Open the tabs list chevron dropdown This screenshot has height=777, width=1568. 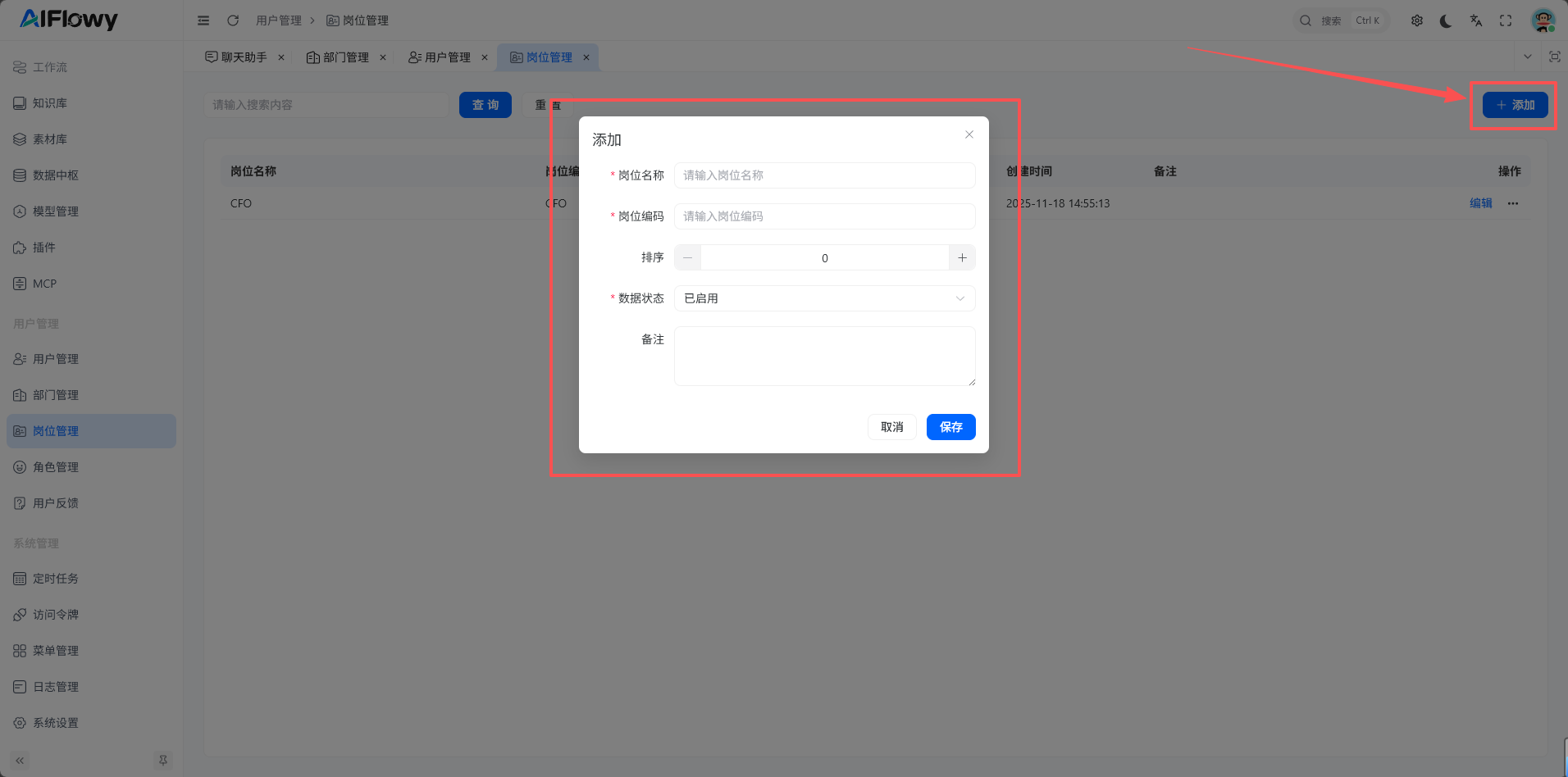pos(1527,57)
